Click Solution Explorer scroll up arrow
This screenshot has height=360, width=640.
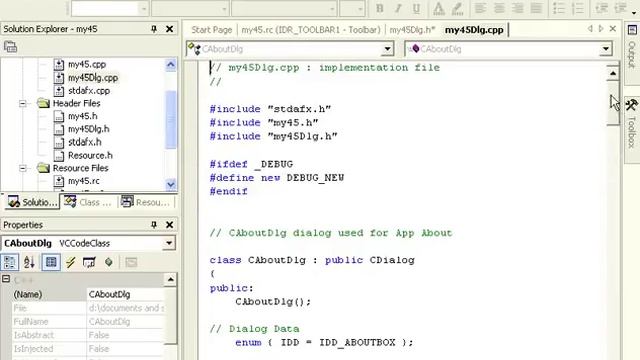[x=171, y=65]
